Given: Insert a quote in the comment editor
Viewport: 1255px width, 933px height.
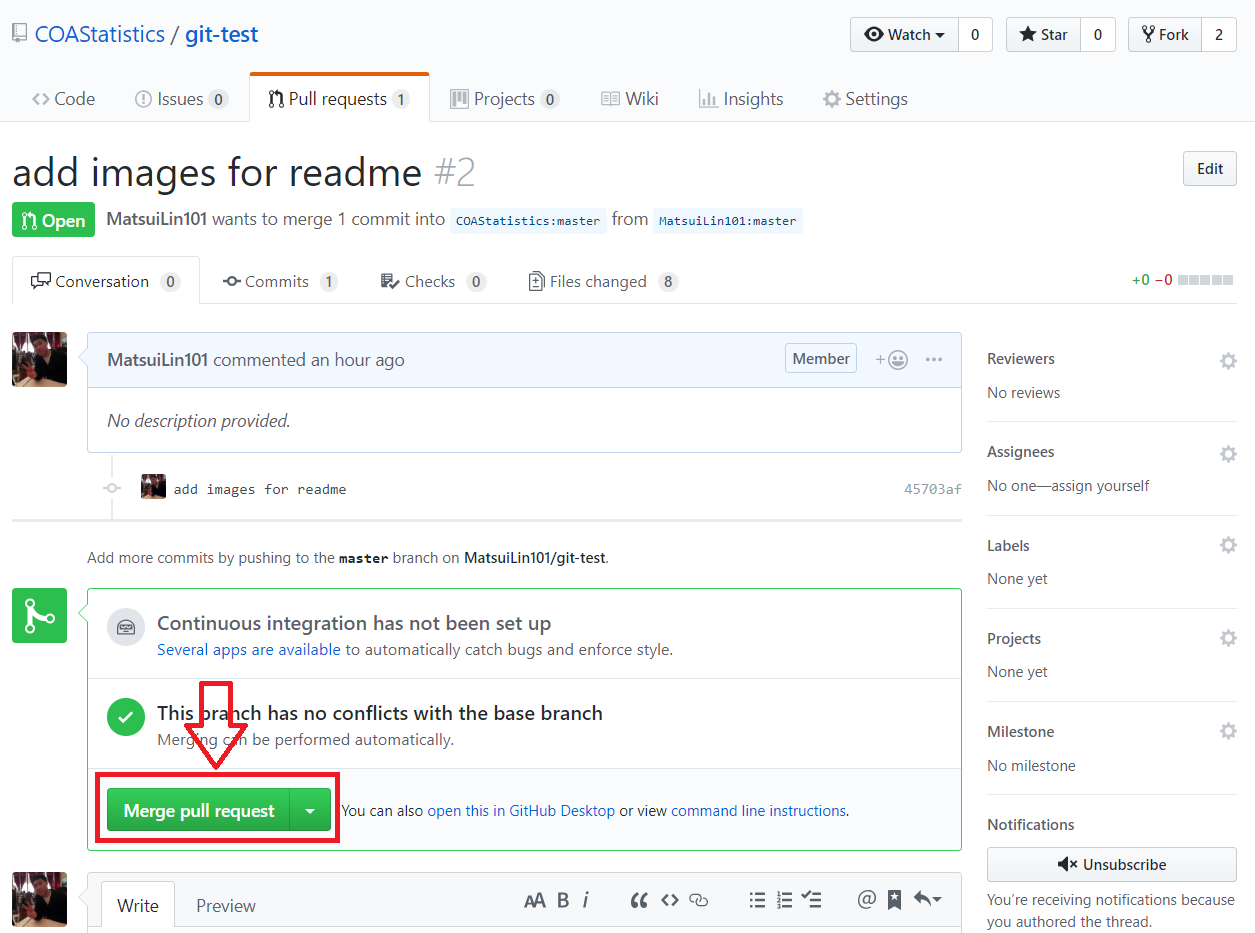Looking at the screenshot, I should click(x=639, y=900).
